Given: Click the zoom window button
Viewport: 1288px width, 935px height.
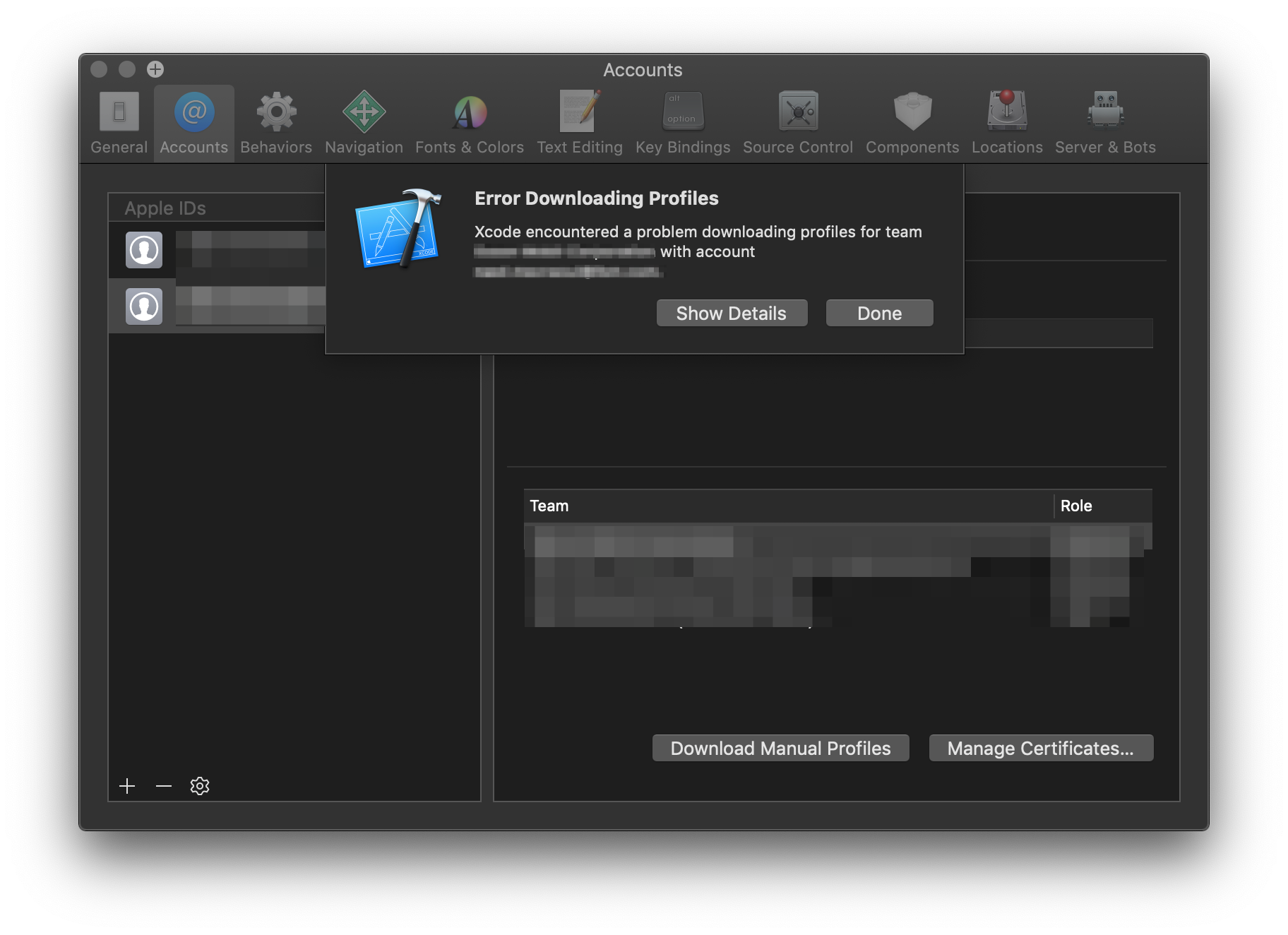Looking at the screenshot, I should pos(155,69).
